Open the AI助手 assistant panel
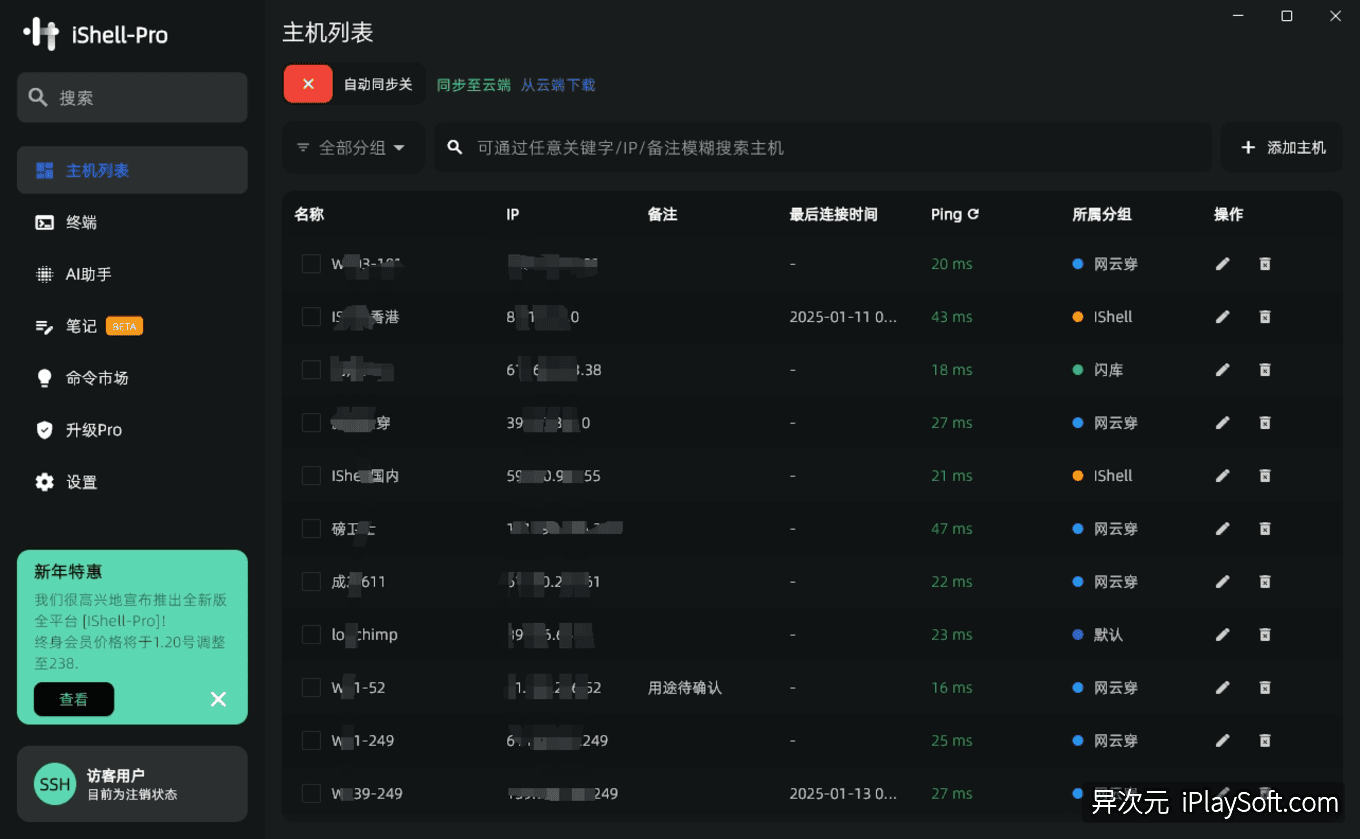1360x839 pixels. 87,274
